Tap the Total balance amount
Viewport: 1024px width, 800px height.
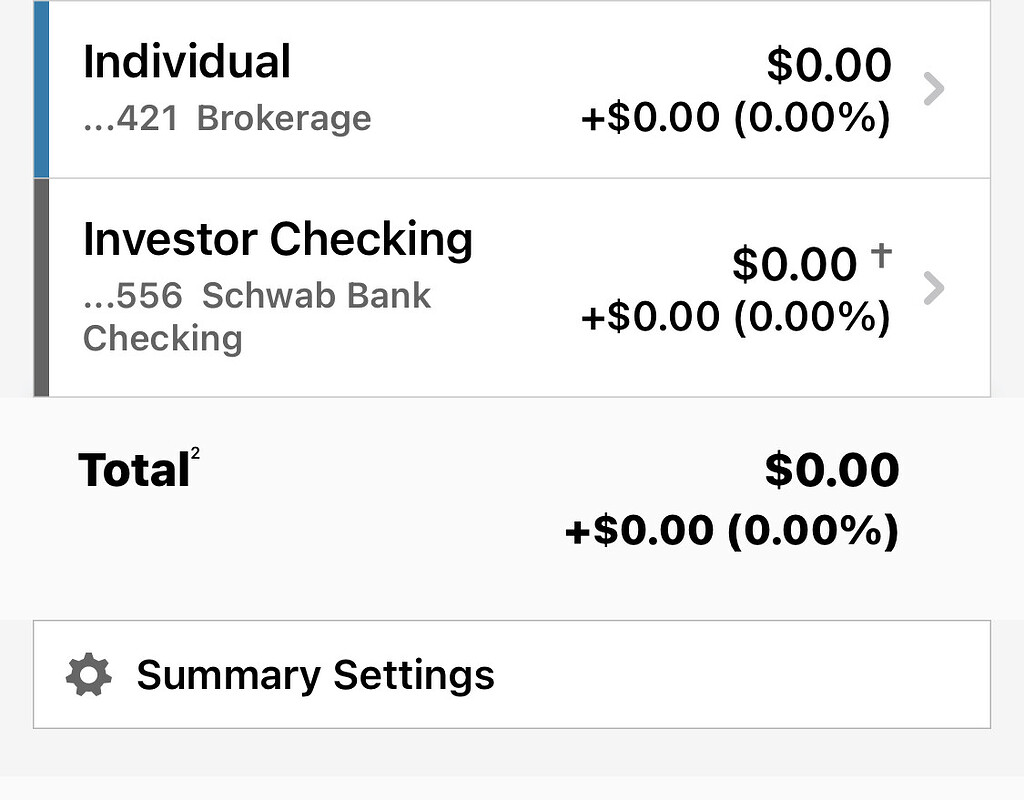832,469
